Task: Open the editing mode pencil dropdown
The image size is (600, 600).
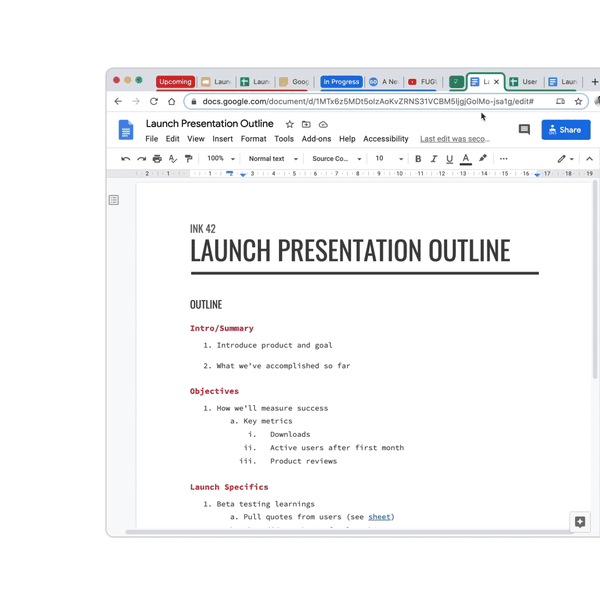Action: (x=565, y=159)
